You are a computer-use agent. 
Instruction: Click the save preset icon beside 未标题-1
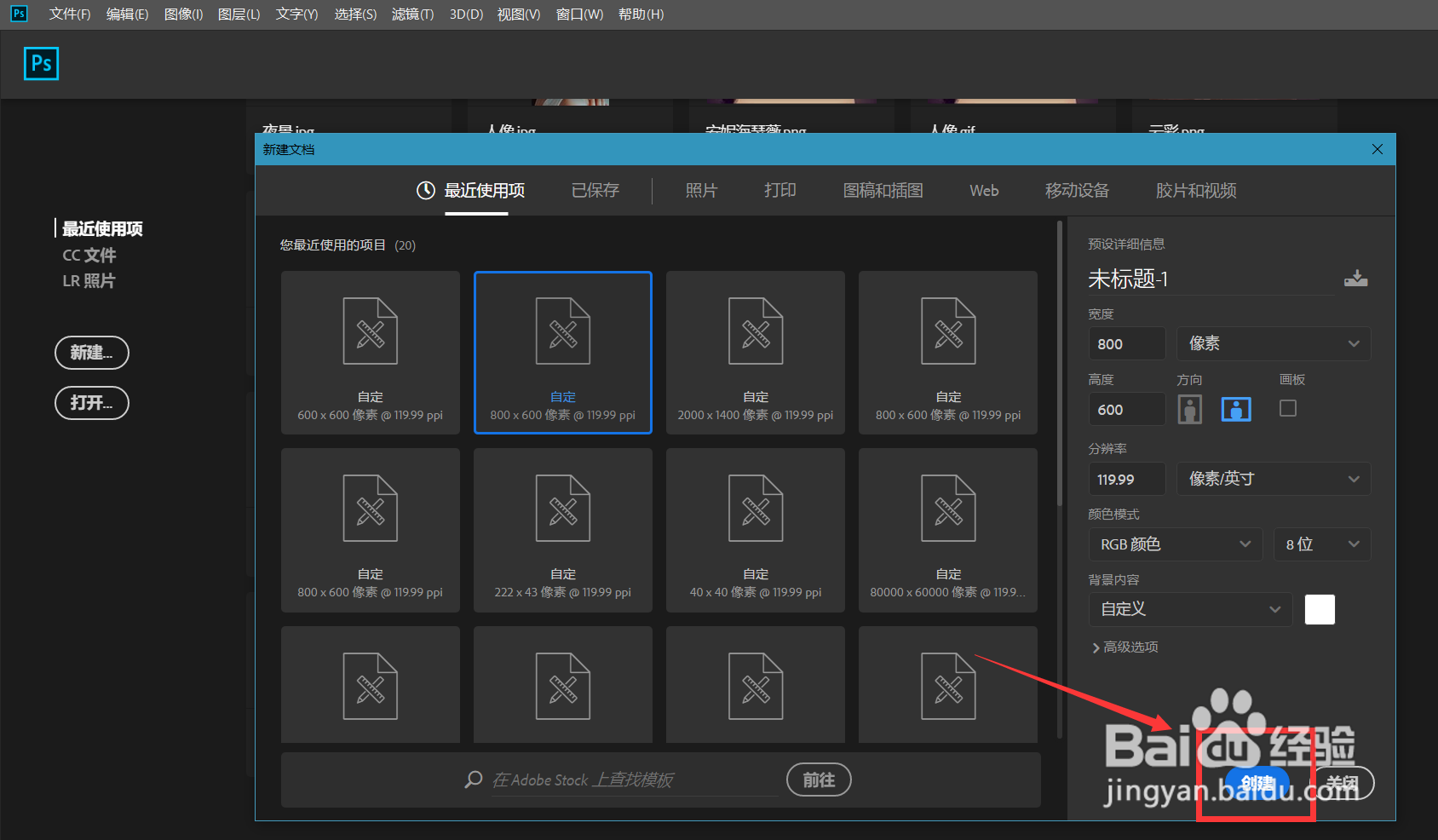1355,279
